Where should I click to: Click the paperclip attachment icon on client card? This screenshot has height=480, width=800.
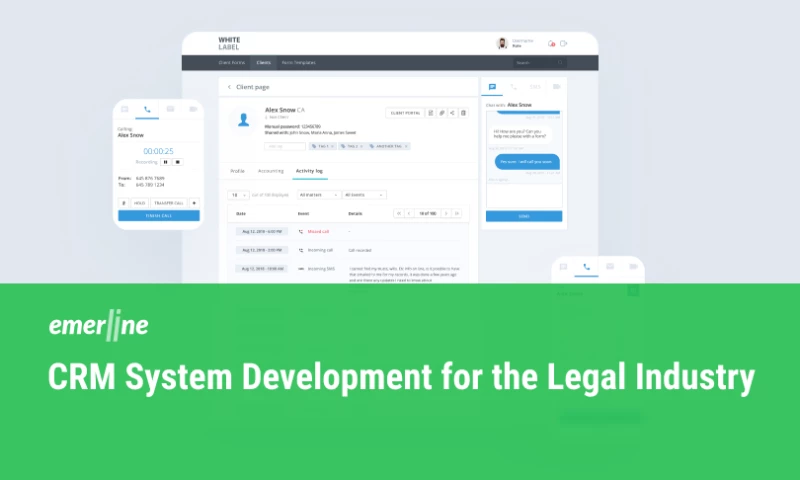pyautogui.click(x=442, y=113)
